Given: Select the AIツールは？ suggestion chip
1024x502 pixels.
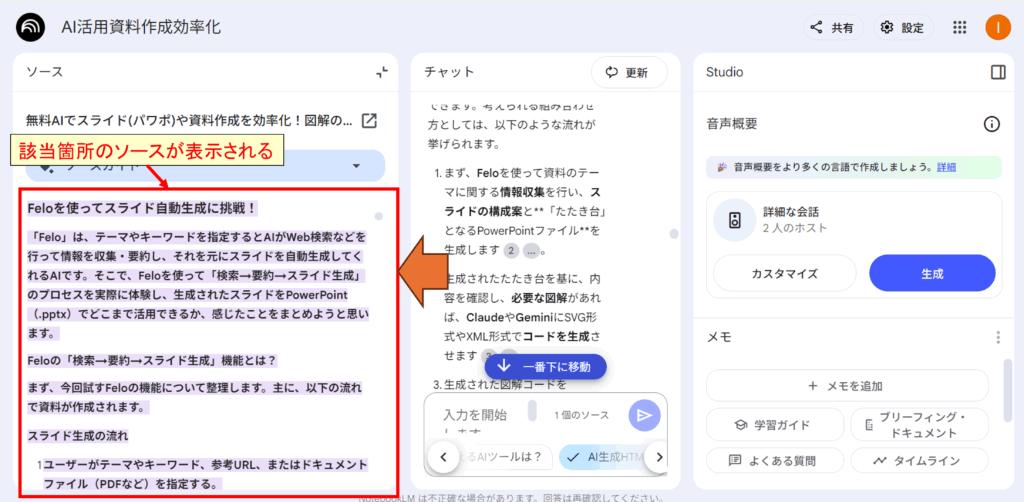Looking at the screenshot, I should click(503, 457).
